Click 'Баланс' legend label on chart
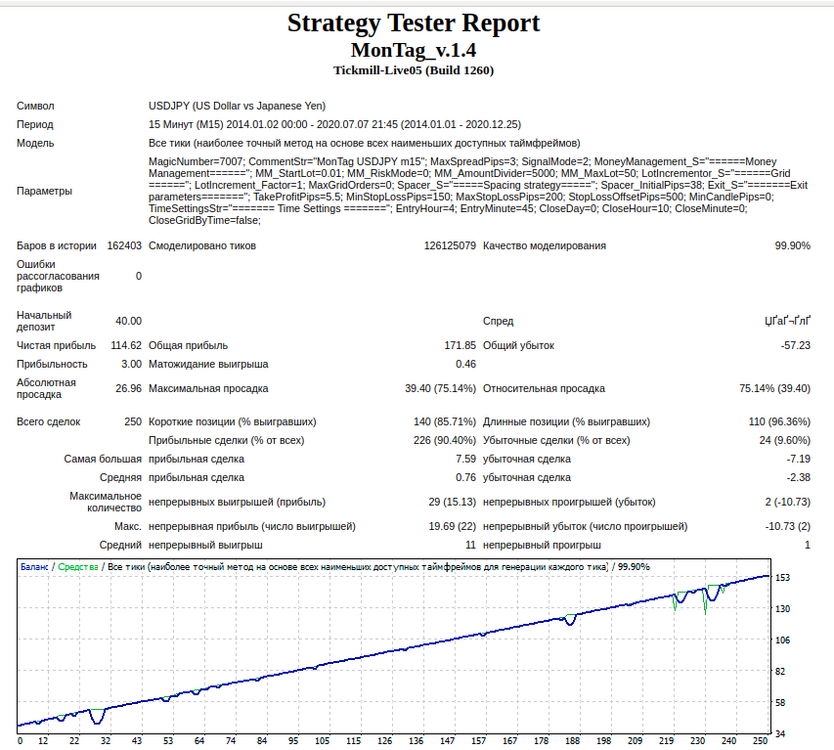The image size is (834, 750). 34,567
